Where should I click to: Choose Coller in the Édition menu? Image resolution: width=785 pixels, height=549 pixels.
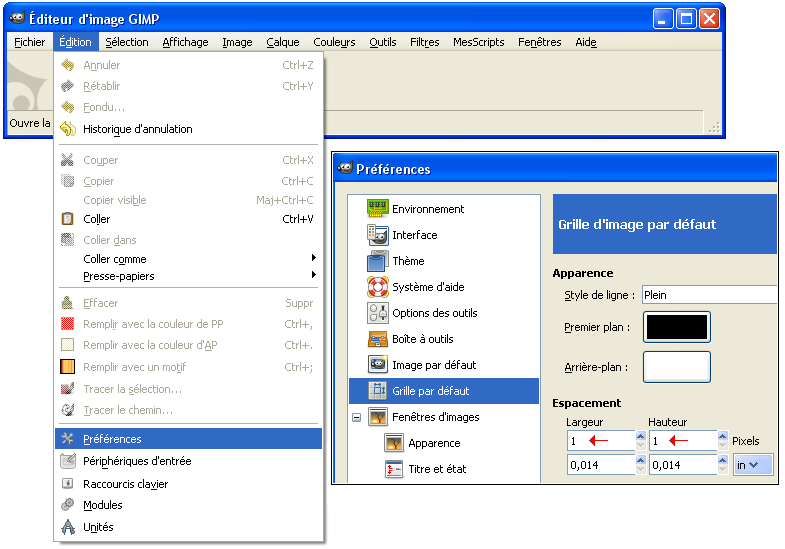pos(188,219)
